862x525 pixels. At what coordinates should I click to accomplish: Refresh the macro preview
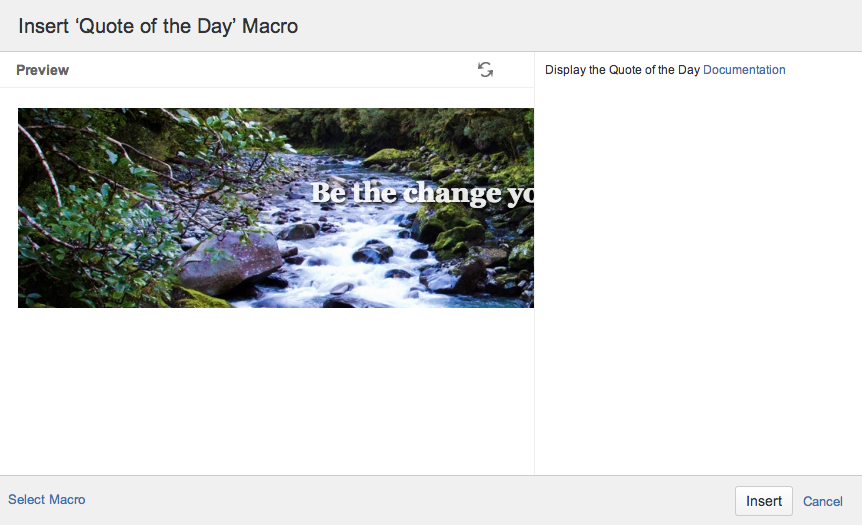(485, 70)
